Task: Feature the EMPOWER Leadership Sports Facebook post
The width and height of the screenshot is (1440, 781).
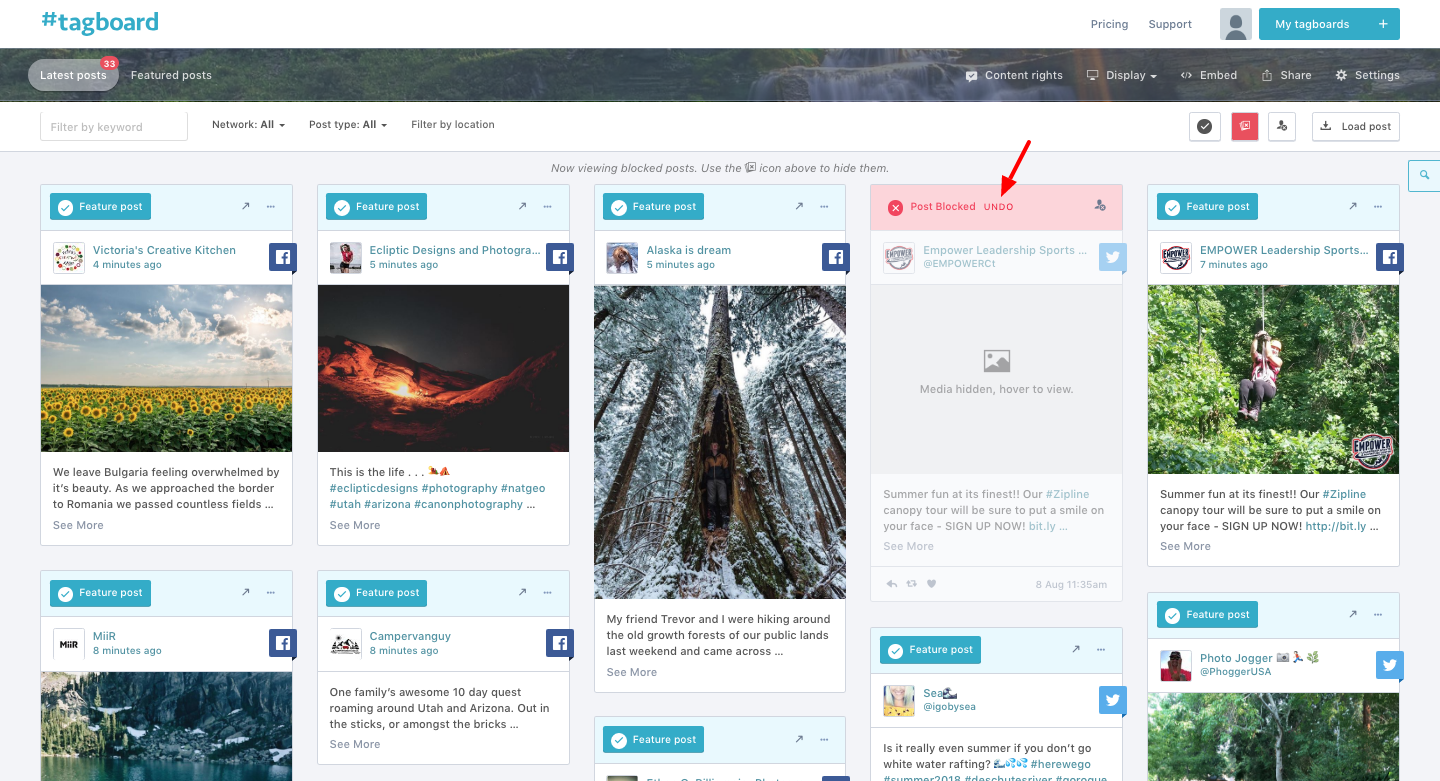Action: [x=1207, y=207]
